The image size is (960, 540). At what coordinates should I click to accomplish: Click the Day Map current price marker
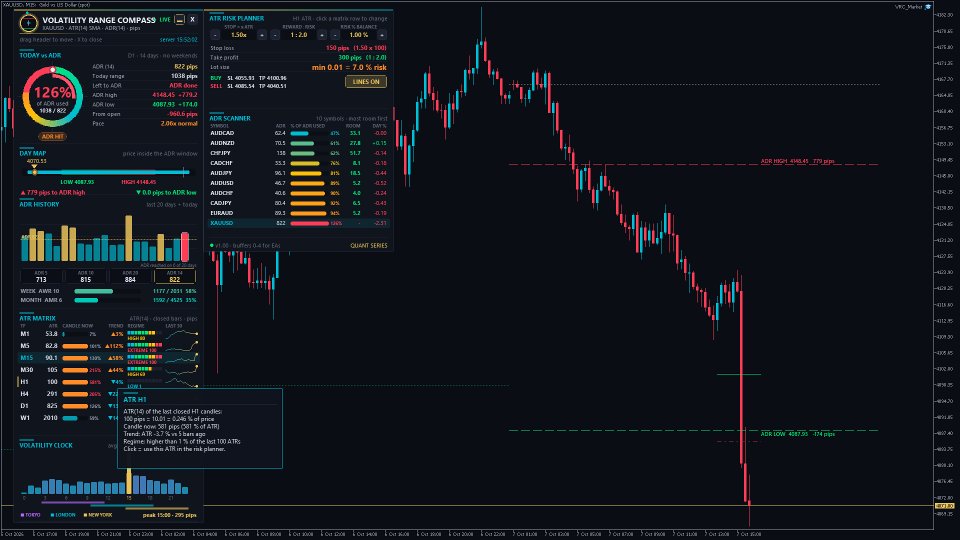(34, 171)
